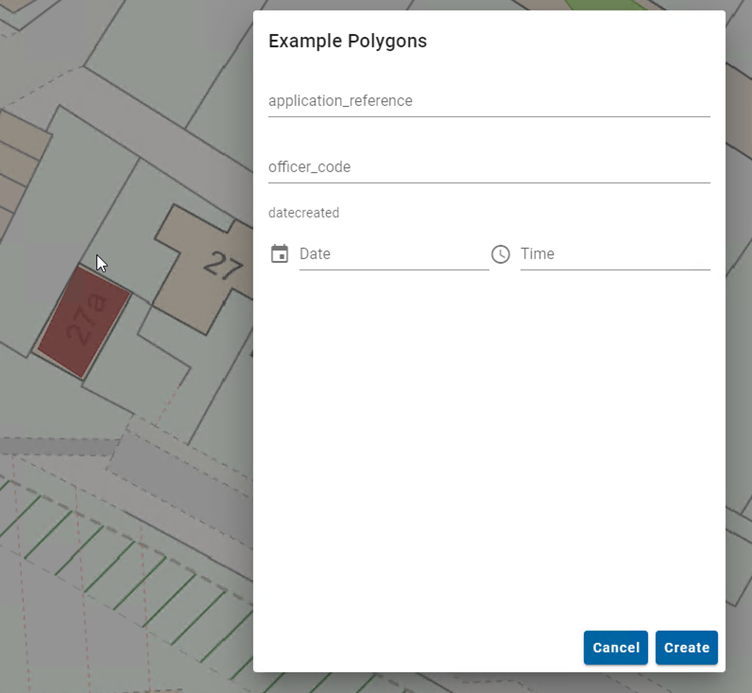
Task: Open the calendar picker icon
Action: tap(280, 254)
